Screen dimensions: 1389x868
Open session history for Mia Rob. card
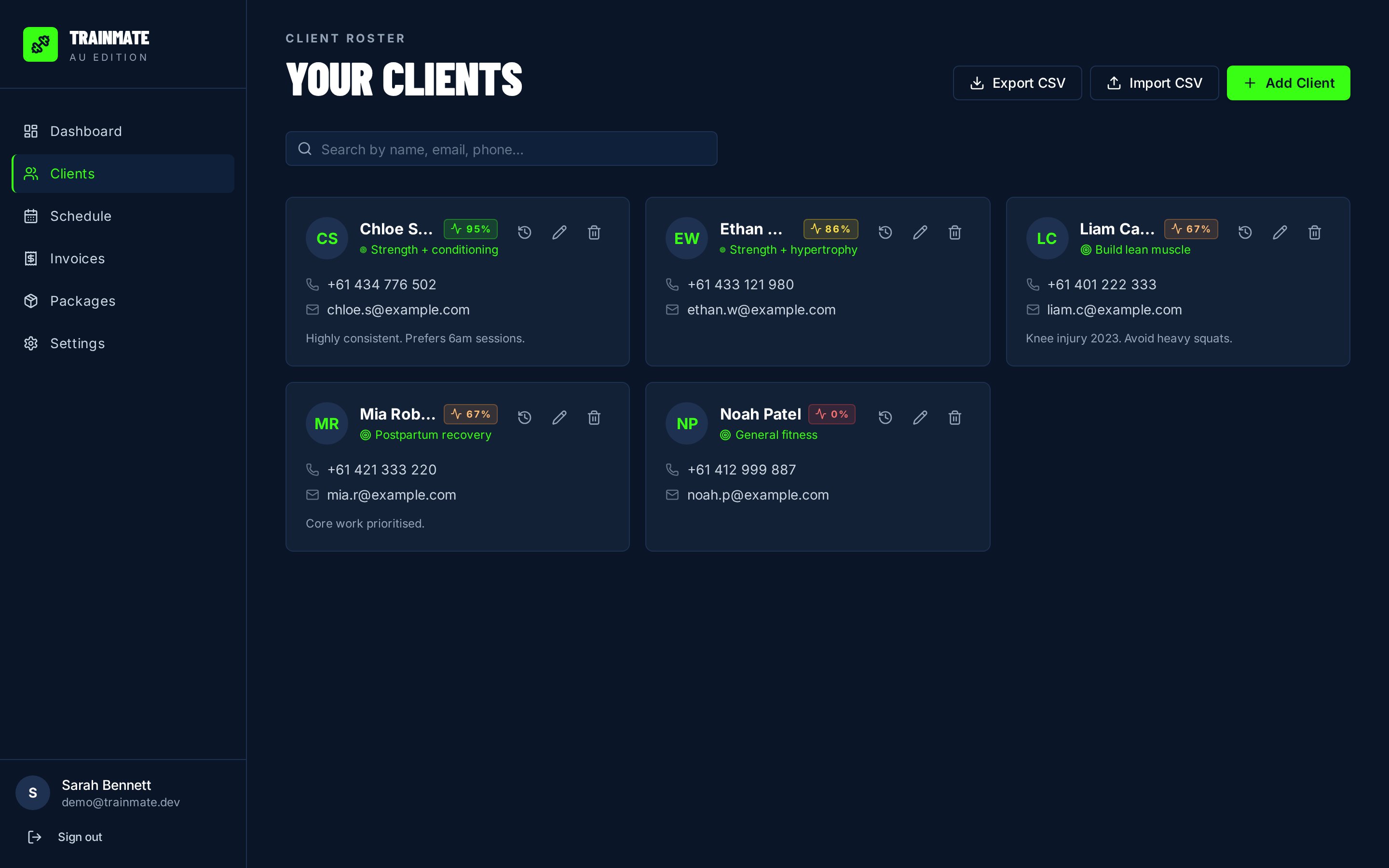coord(525,417)
